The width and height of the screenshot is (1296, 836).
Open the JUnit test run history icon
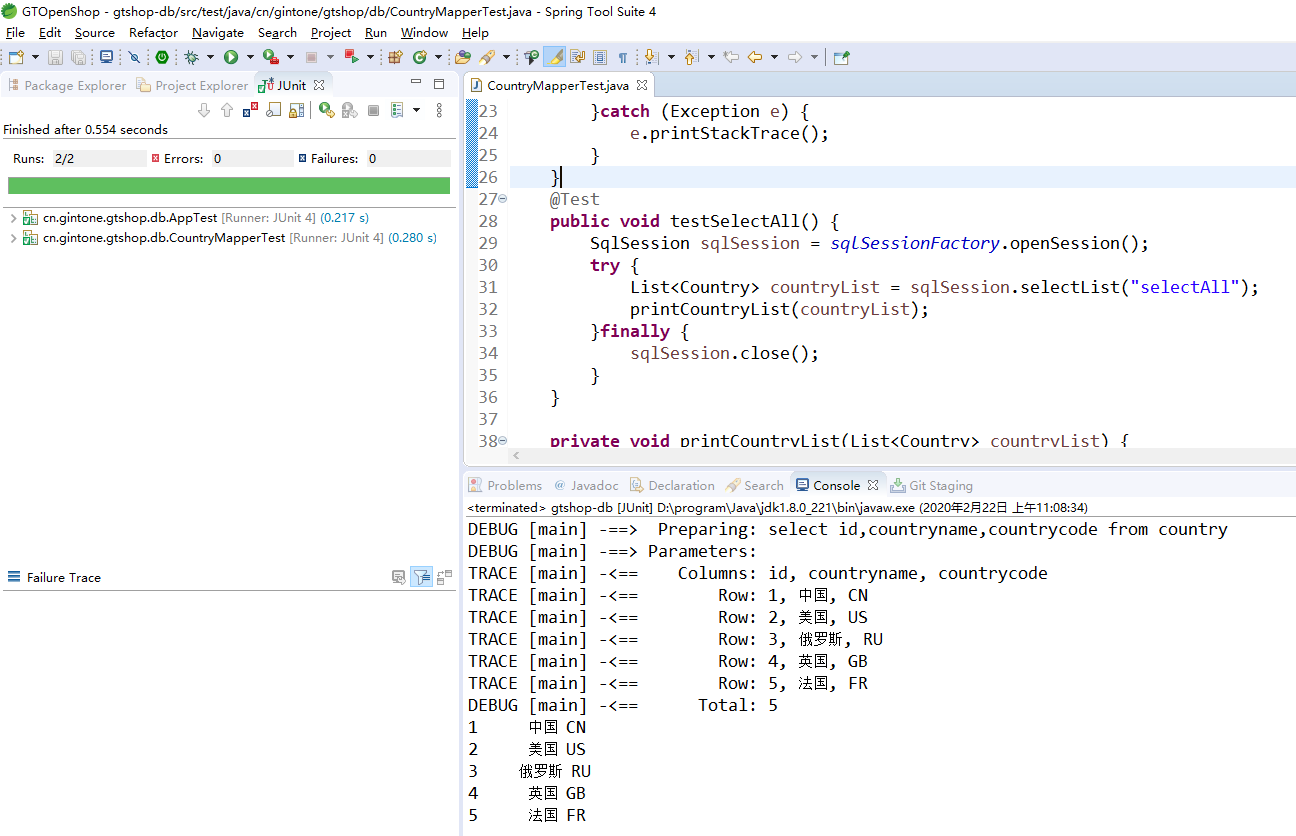pos(397,111)
